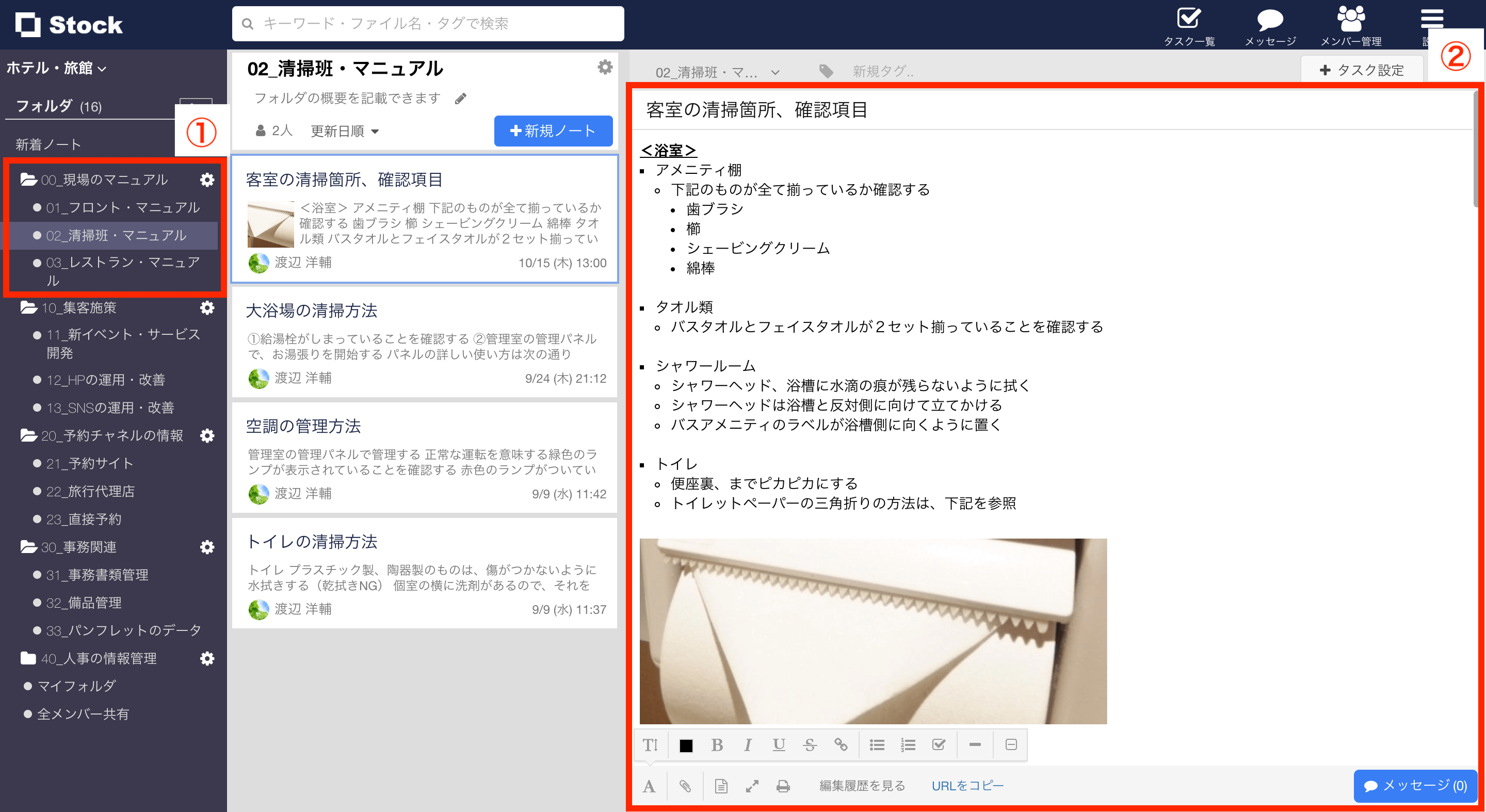This screenshot has height=812, width=1486.
Task: Click the gear for 00_現場のマニュアル folder
Action: 207,180
